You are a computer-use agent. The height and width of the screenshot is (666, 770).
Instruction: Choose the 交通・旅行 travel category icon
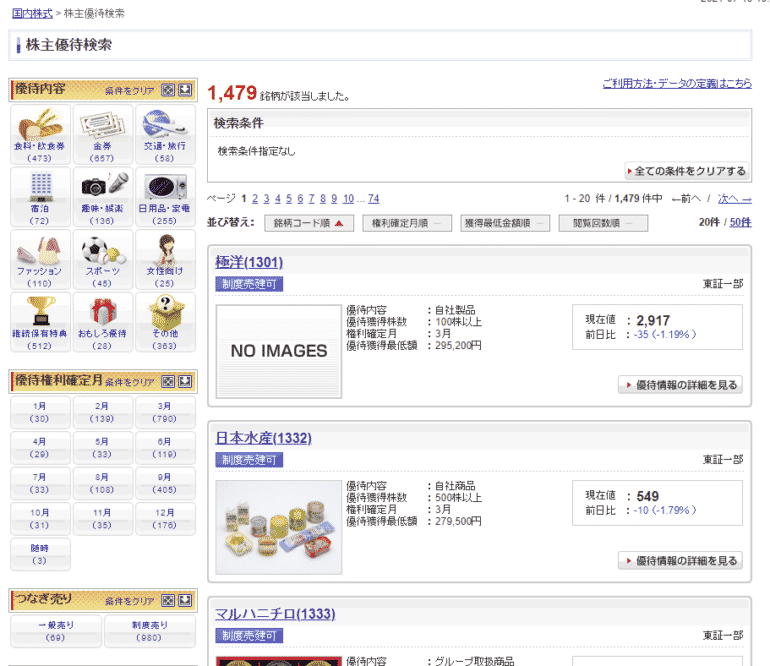[x=165, y=134]
